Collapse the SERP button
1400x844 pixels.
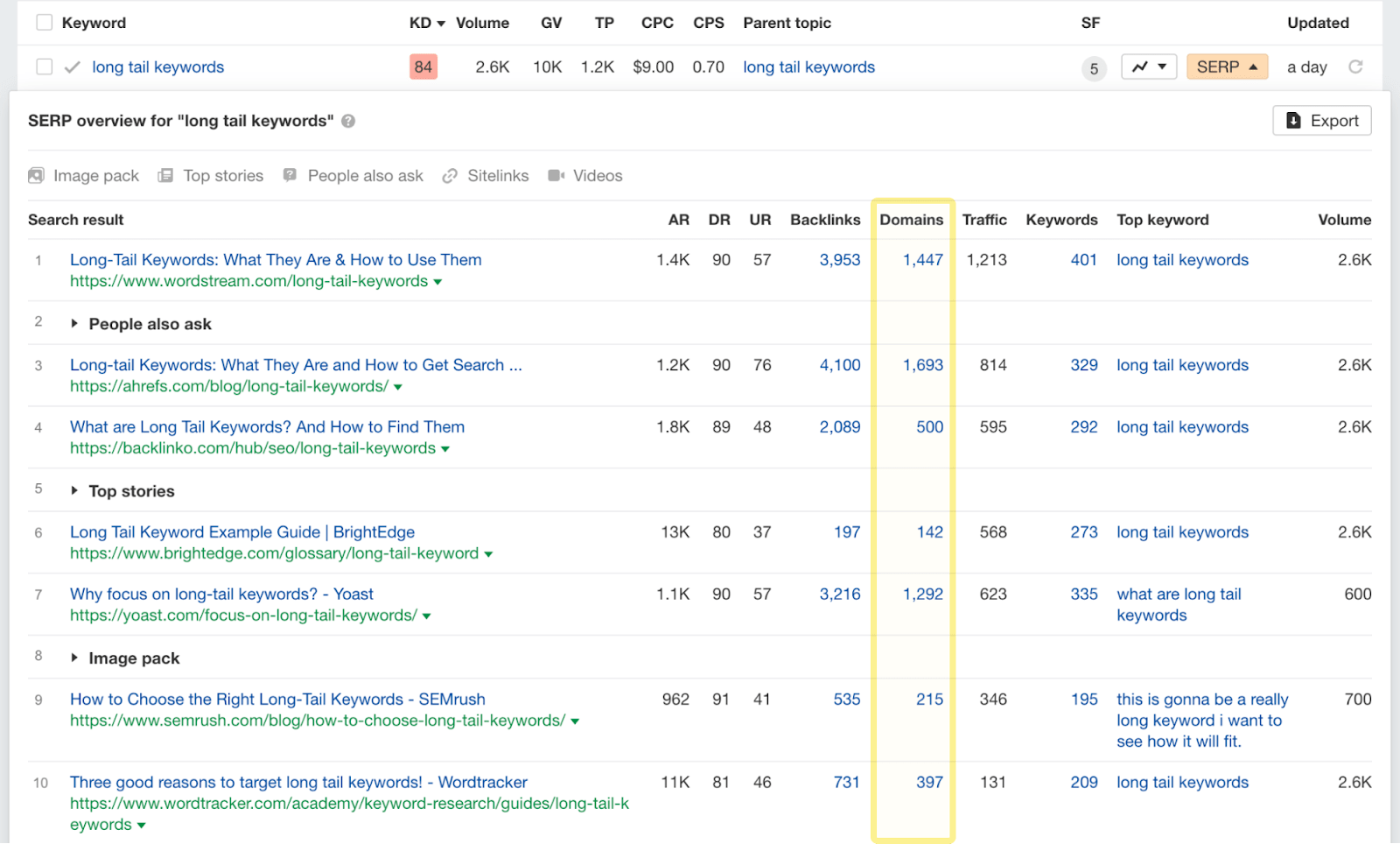pos(1227,67)
